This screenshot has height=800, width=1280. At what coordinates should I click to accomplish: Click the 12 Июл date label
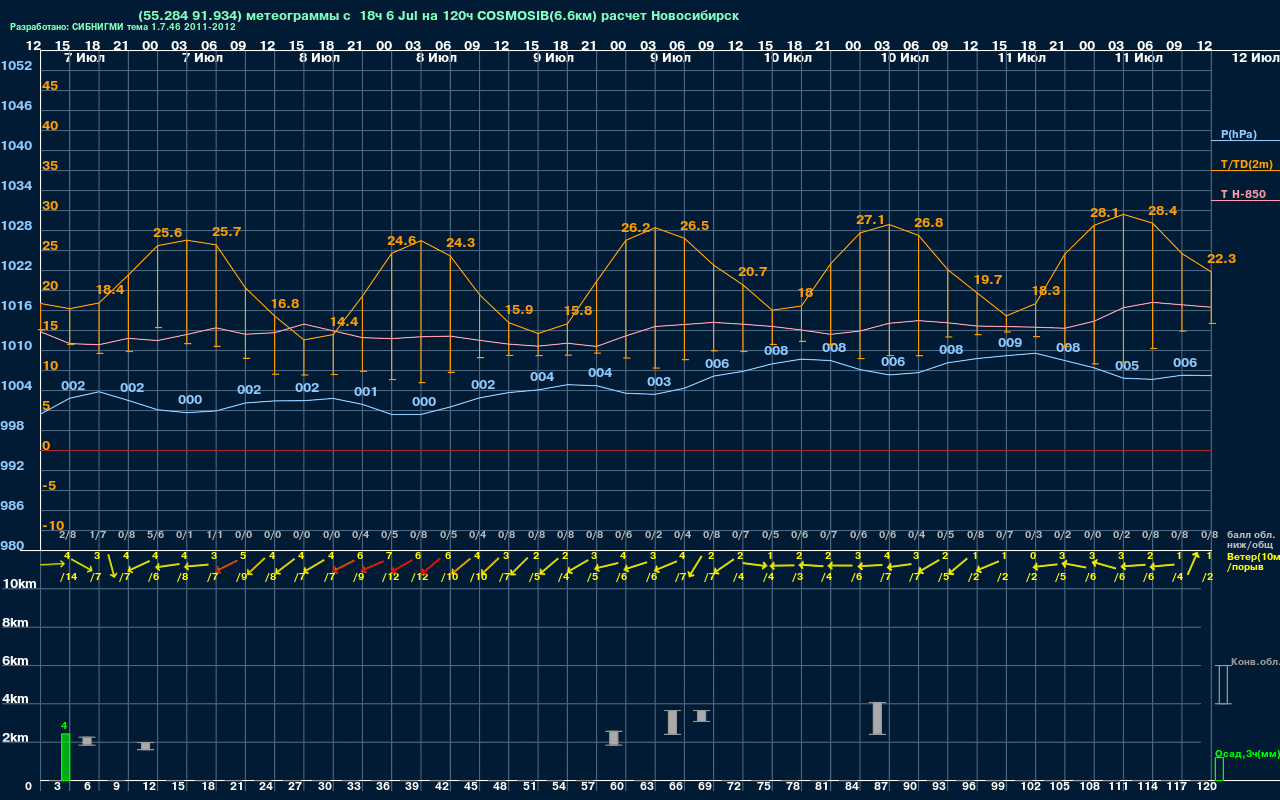(1254, 58)
